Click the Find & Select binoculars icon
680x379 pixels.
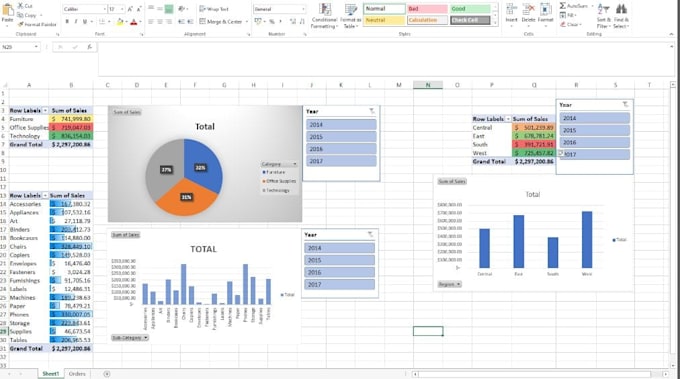621,9
